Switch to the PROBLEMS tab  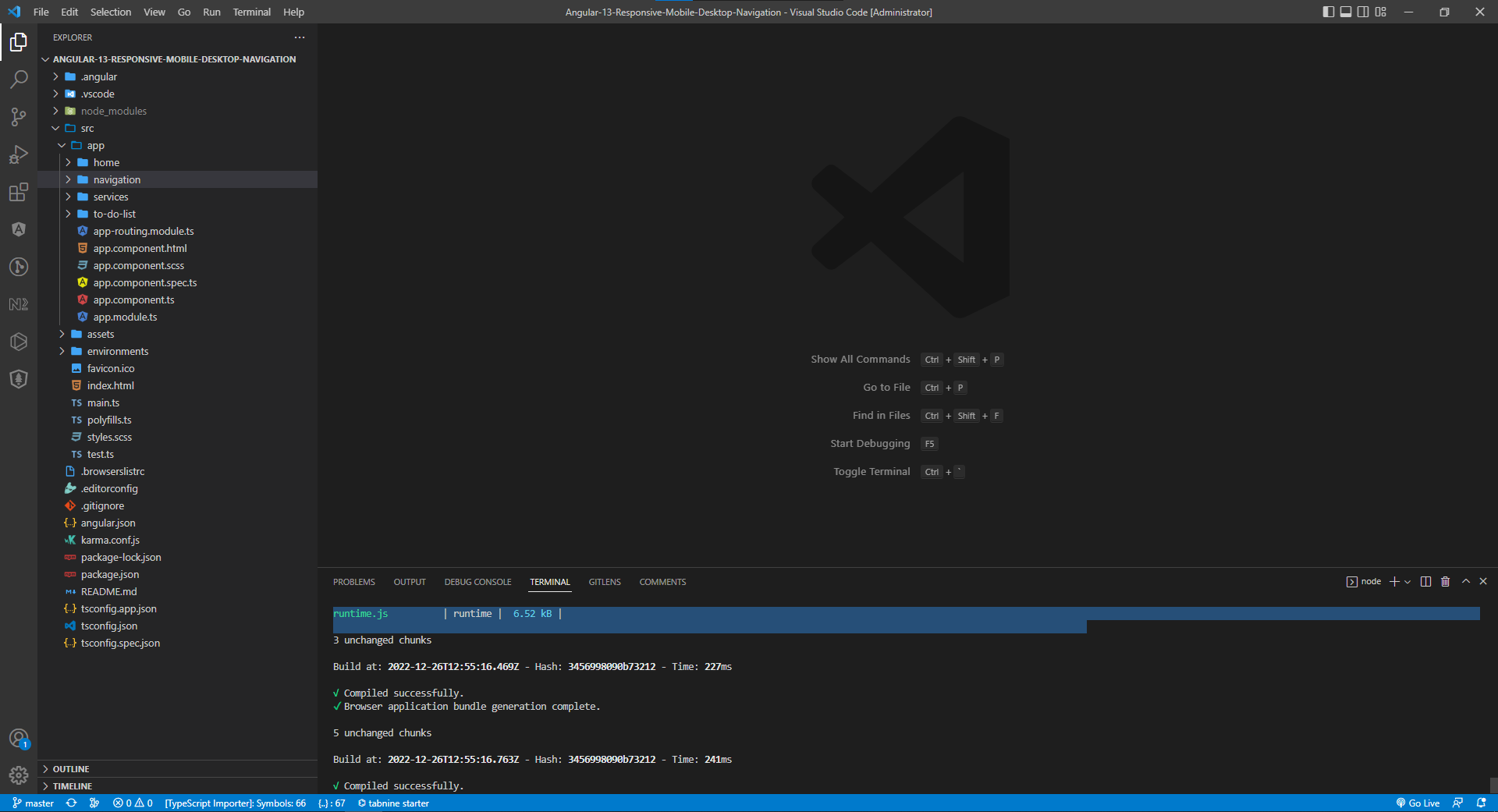(353, 581)
